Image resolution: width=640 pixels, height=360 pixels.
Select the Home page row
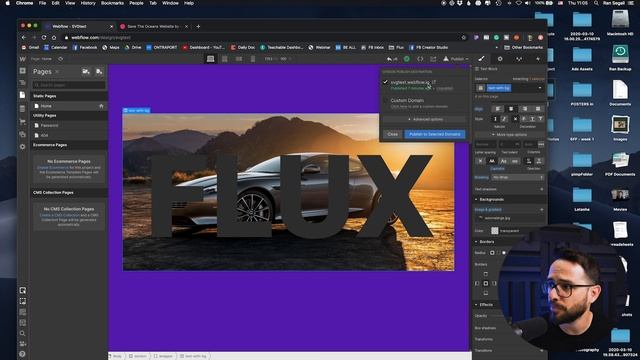(69, 106)
